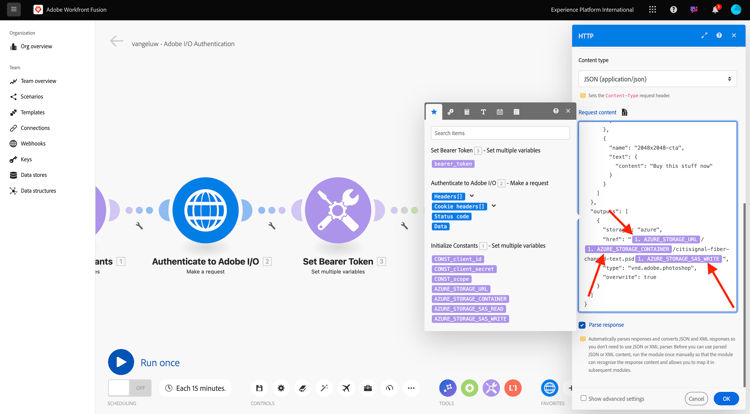Switch to the math functions calculator tab
The height and width of the screenshot is (414, 750).
pos(467,112)
